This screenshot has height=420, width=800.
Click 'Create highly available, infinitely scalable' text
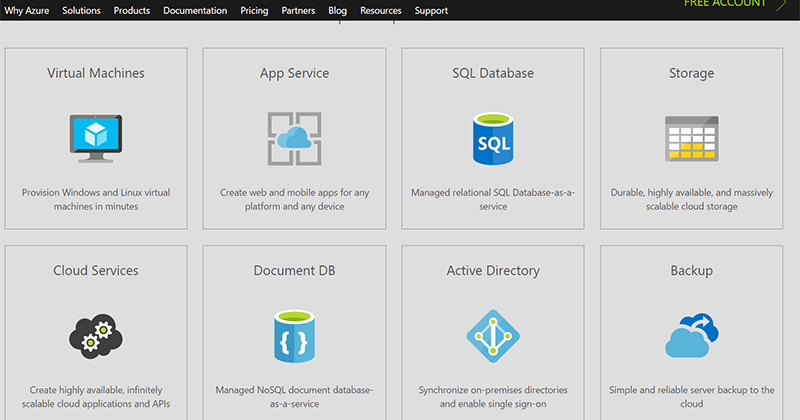(96, 397)
